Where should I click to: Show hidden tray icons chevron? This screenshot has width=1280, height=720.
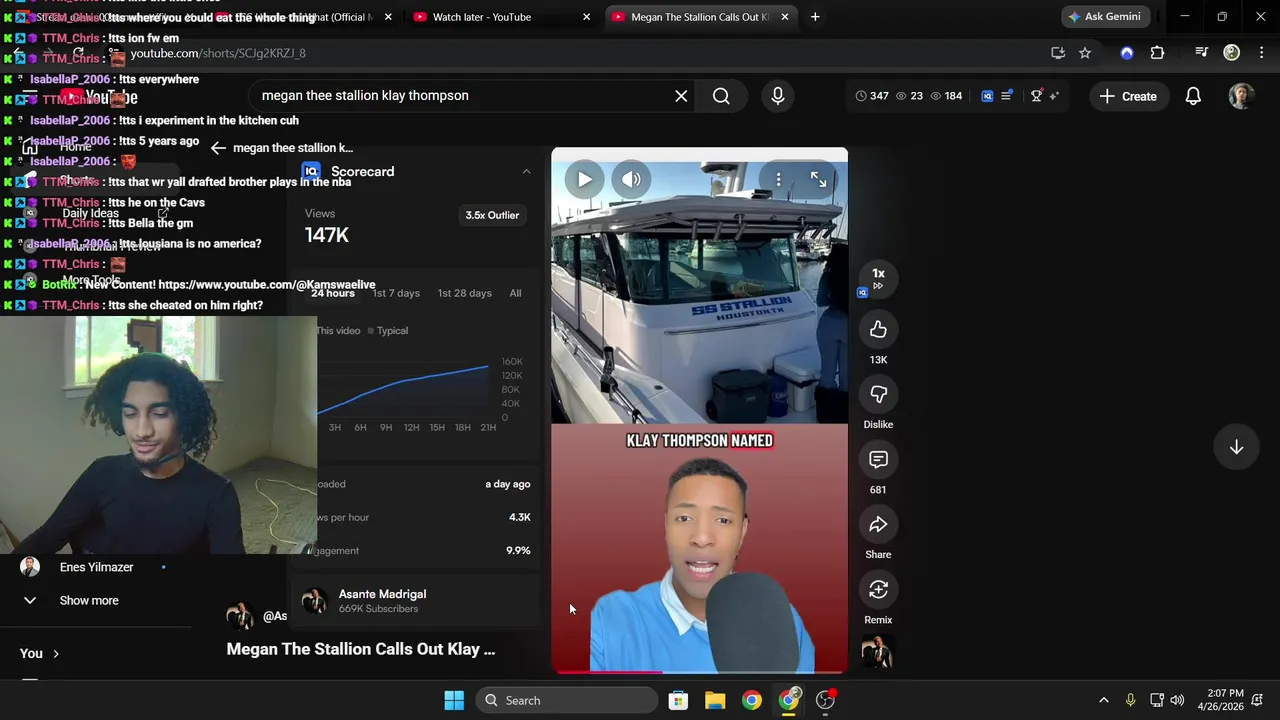(1104, 700)
